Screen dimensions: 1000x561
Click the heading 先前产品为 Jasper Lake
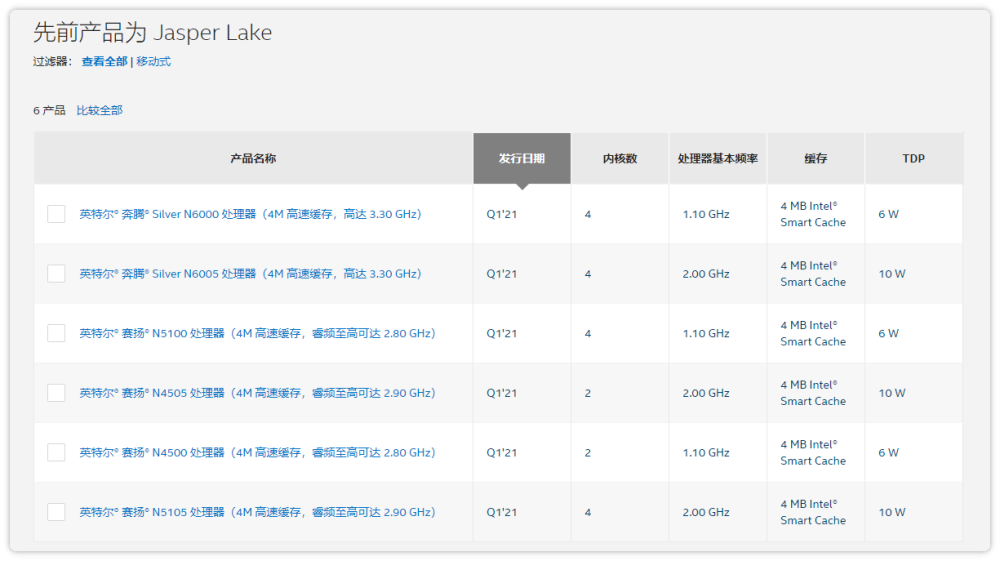pos(152,33)
